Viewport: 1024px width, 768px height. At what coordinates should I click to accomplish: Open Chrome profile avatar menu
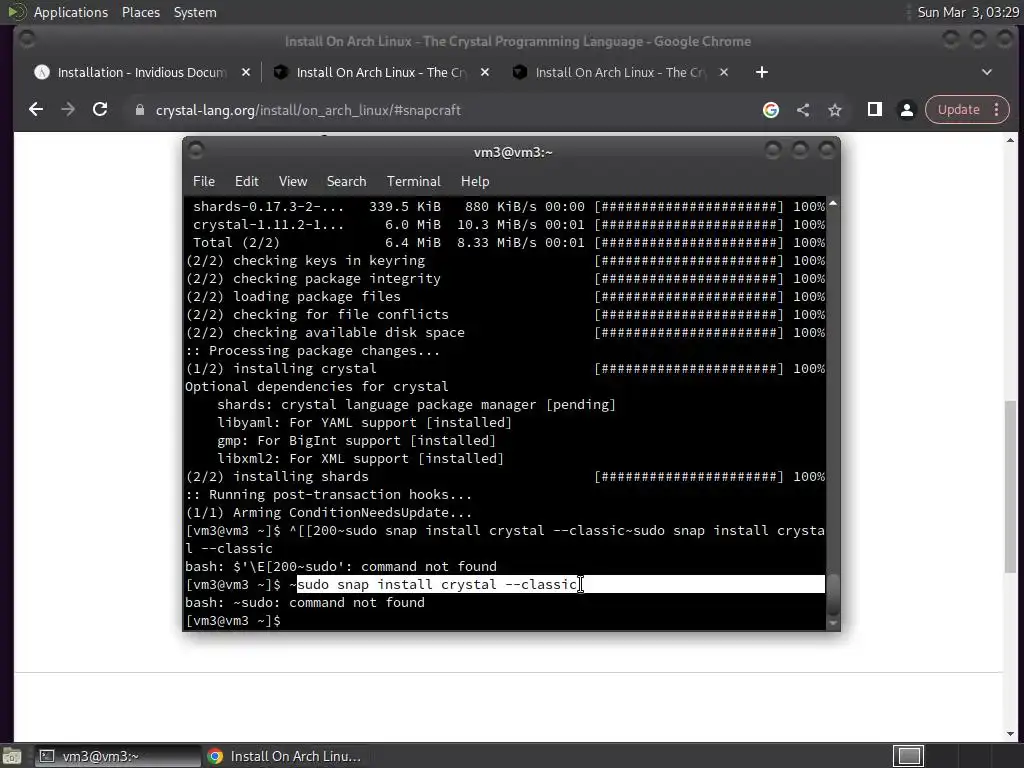pyautogui.click(x=906, y=110)
